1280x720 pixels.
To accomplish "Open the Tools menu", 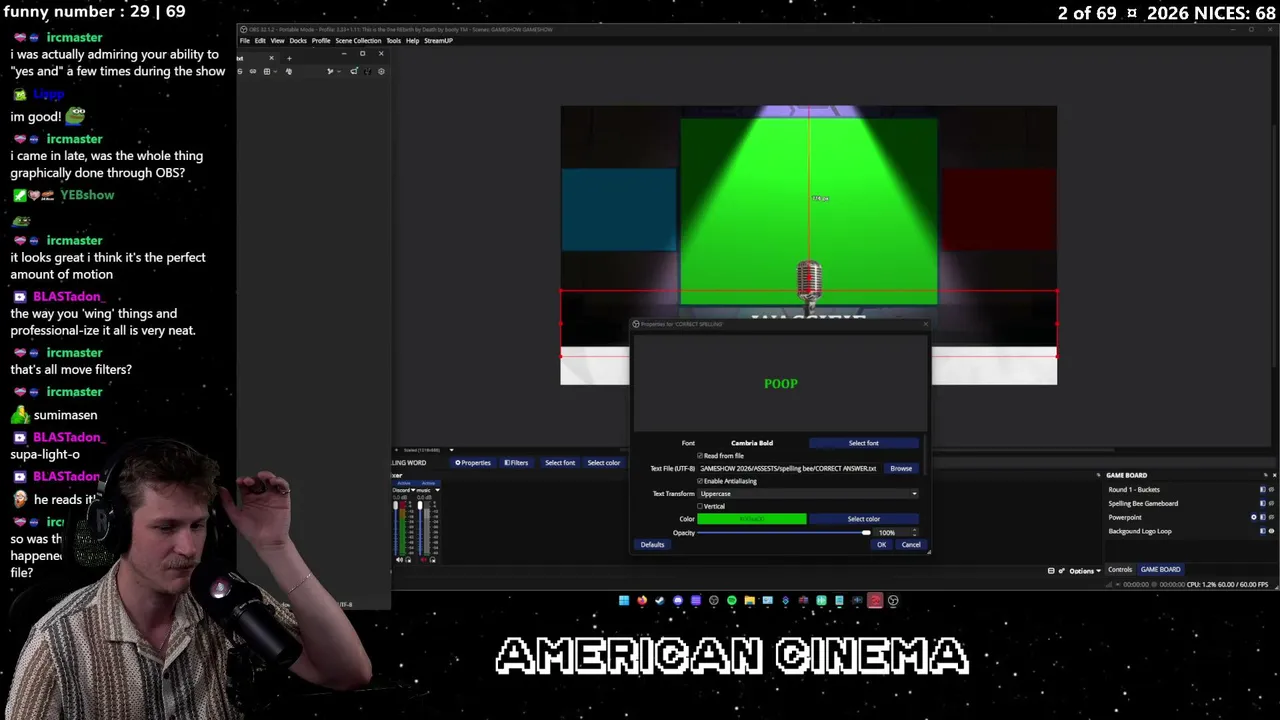I will tap(393, 41).
